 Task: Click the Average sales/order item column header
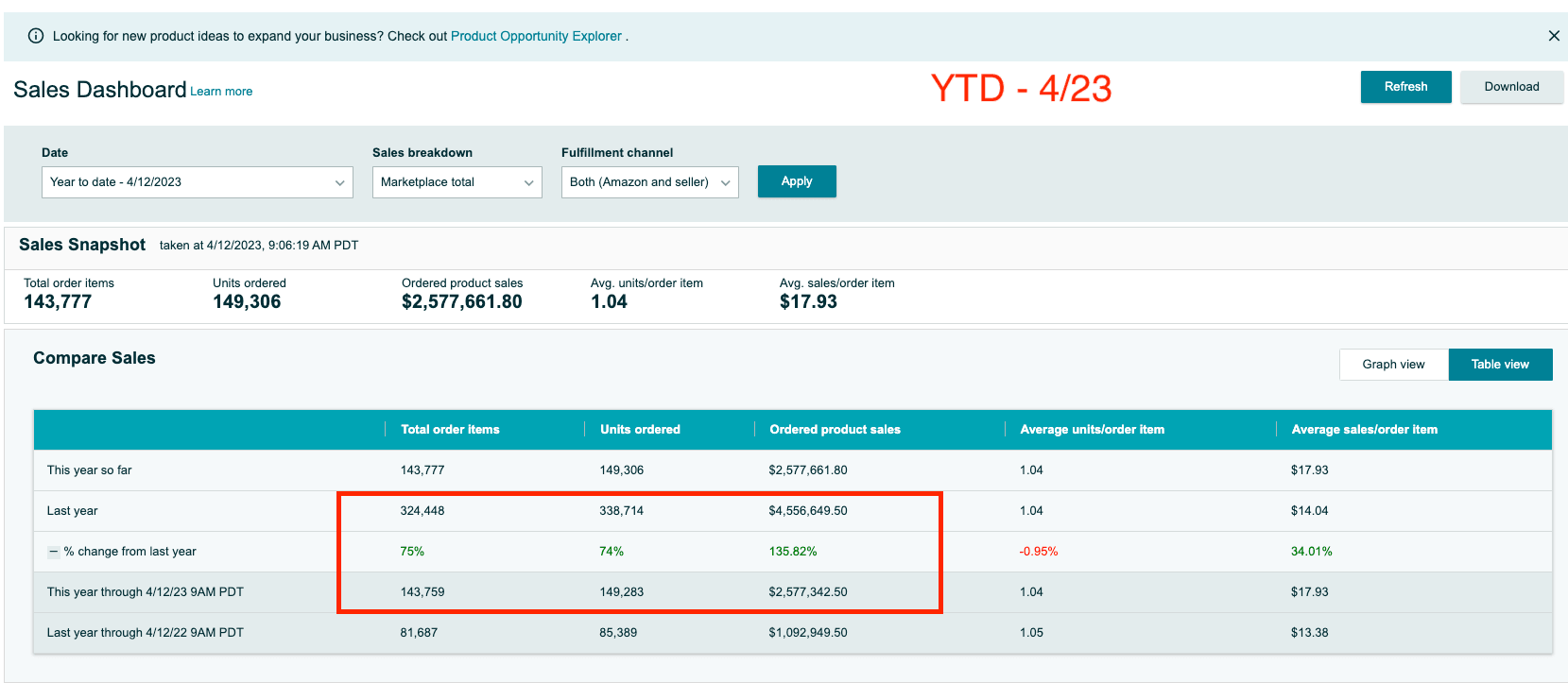[x=1364, y=430]
